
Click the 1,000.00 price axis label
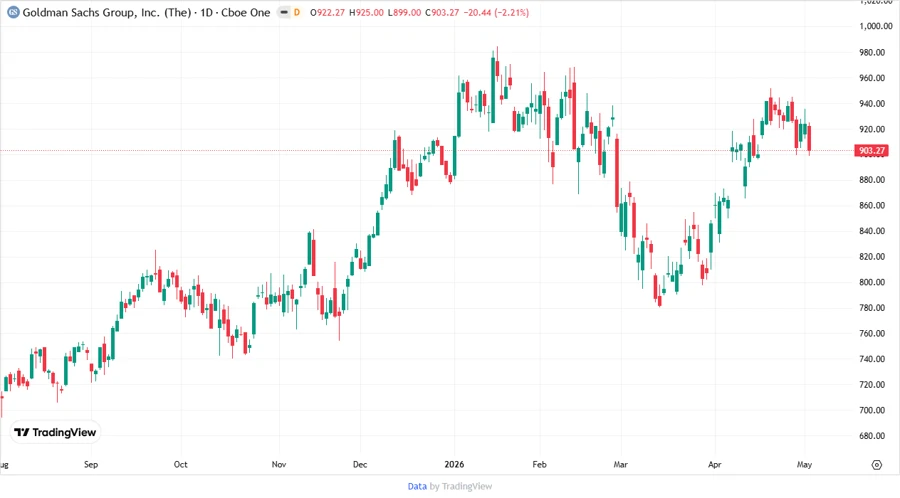click(x=876, y=26)
